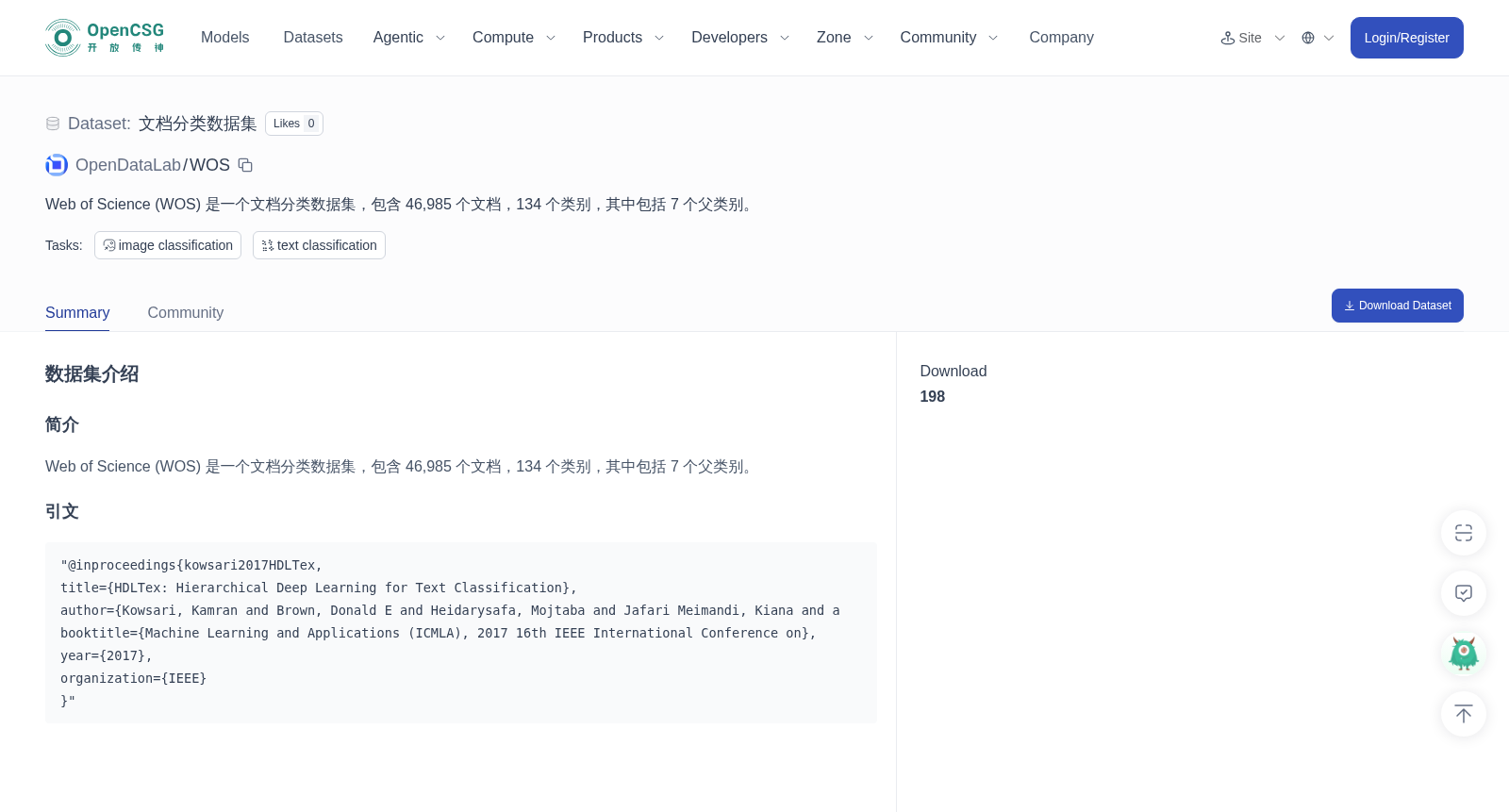
Task: Expand the language dropdown chevron
Action: (1329, 38)
